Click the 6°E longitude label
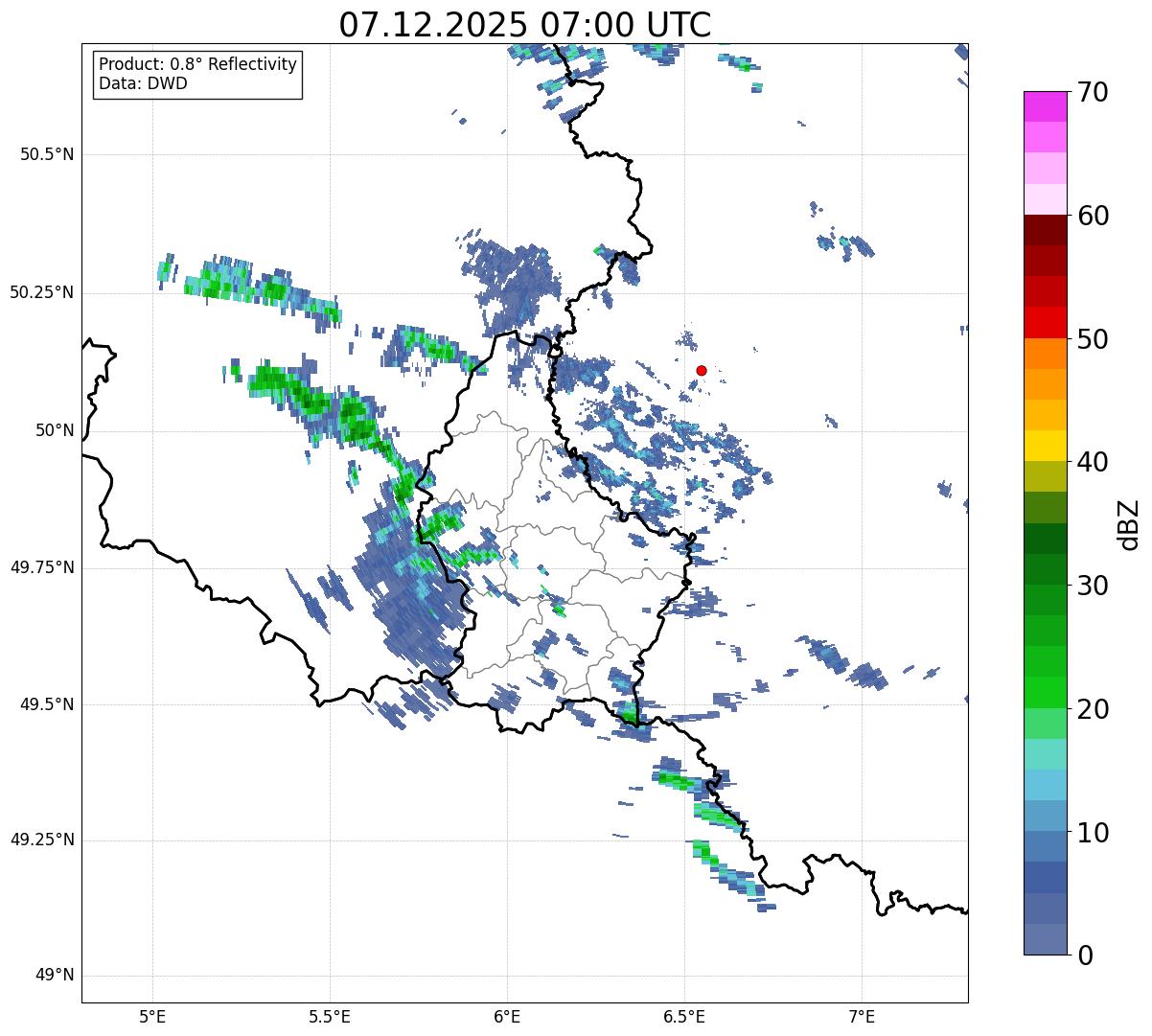 [507, 1016]
